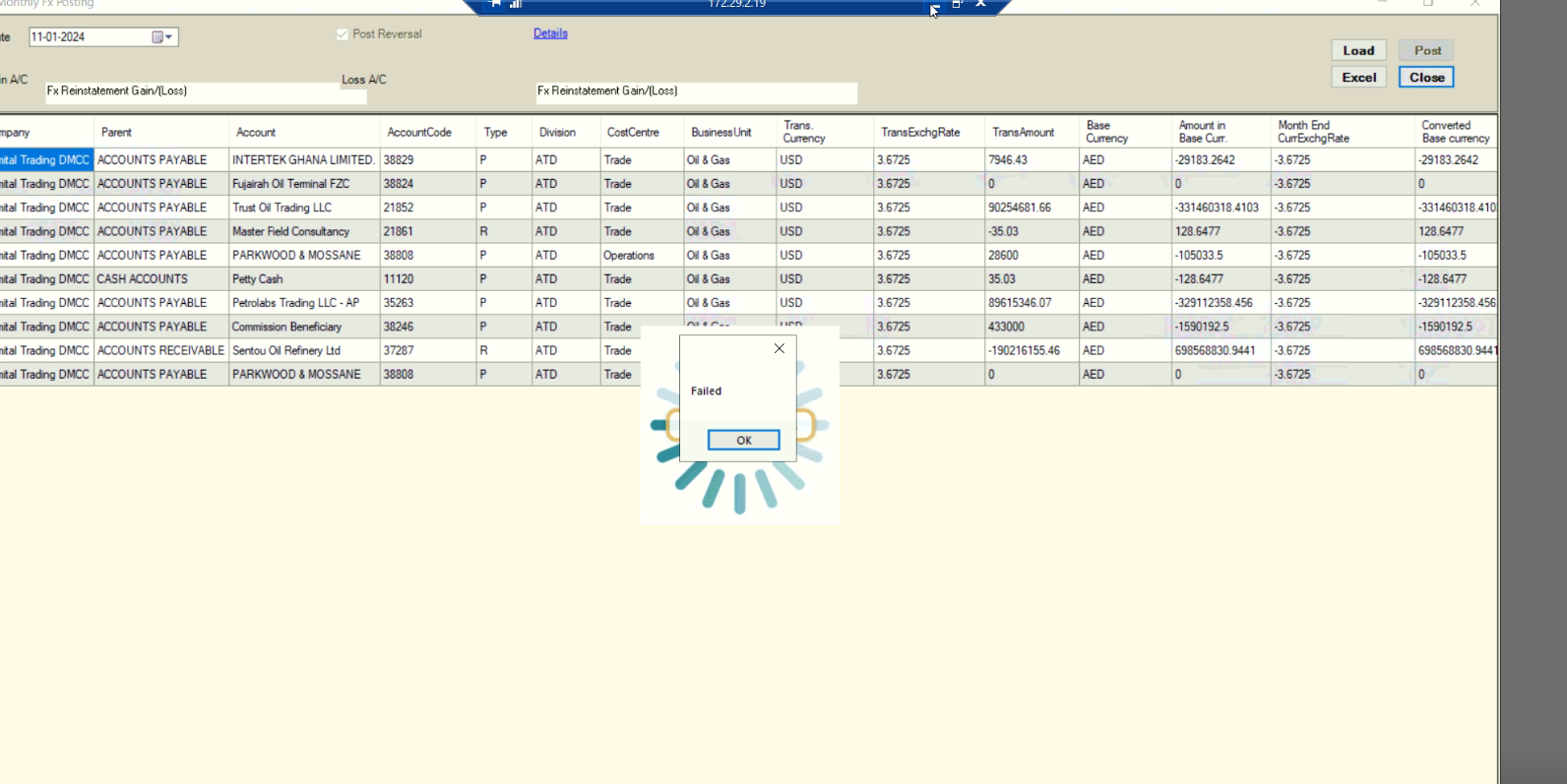Viewport: 1567px width, 784px height.
Task: Click the signal strength icon on connection bar
Action: tap(515, 4)
